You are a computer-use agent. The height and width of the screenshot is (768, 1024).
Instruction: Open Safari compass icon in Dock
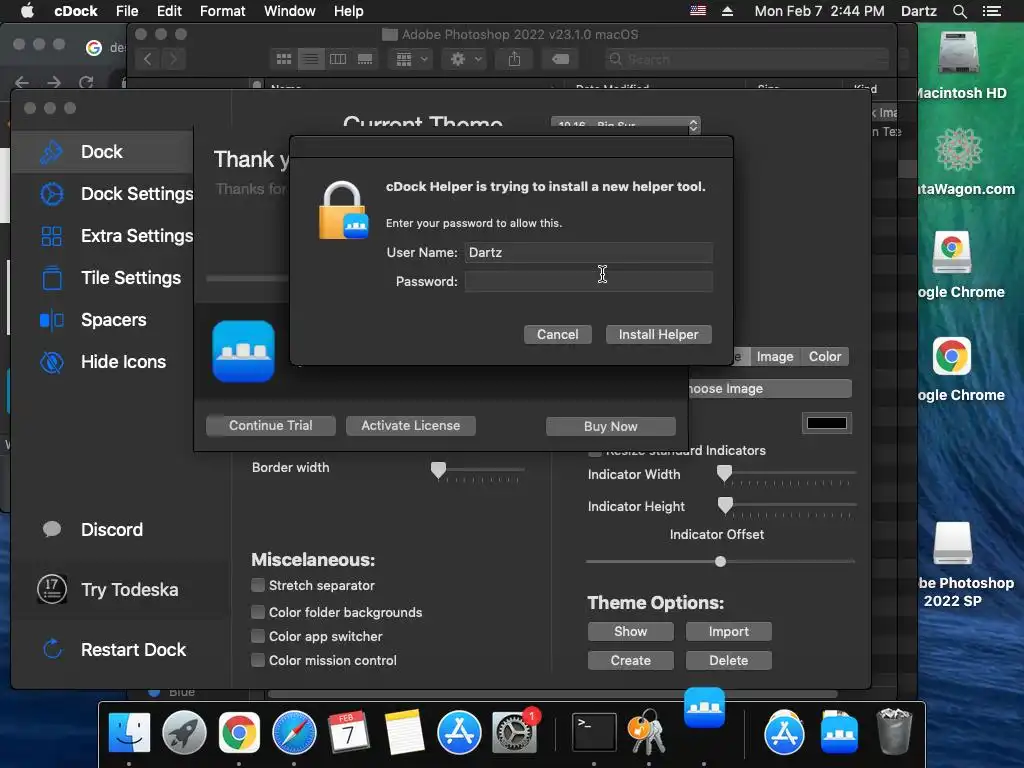[294, 732]
